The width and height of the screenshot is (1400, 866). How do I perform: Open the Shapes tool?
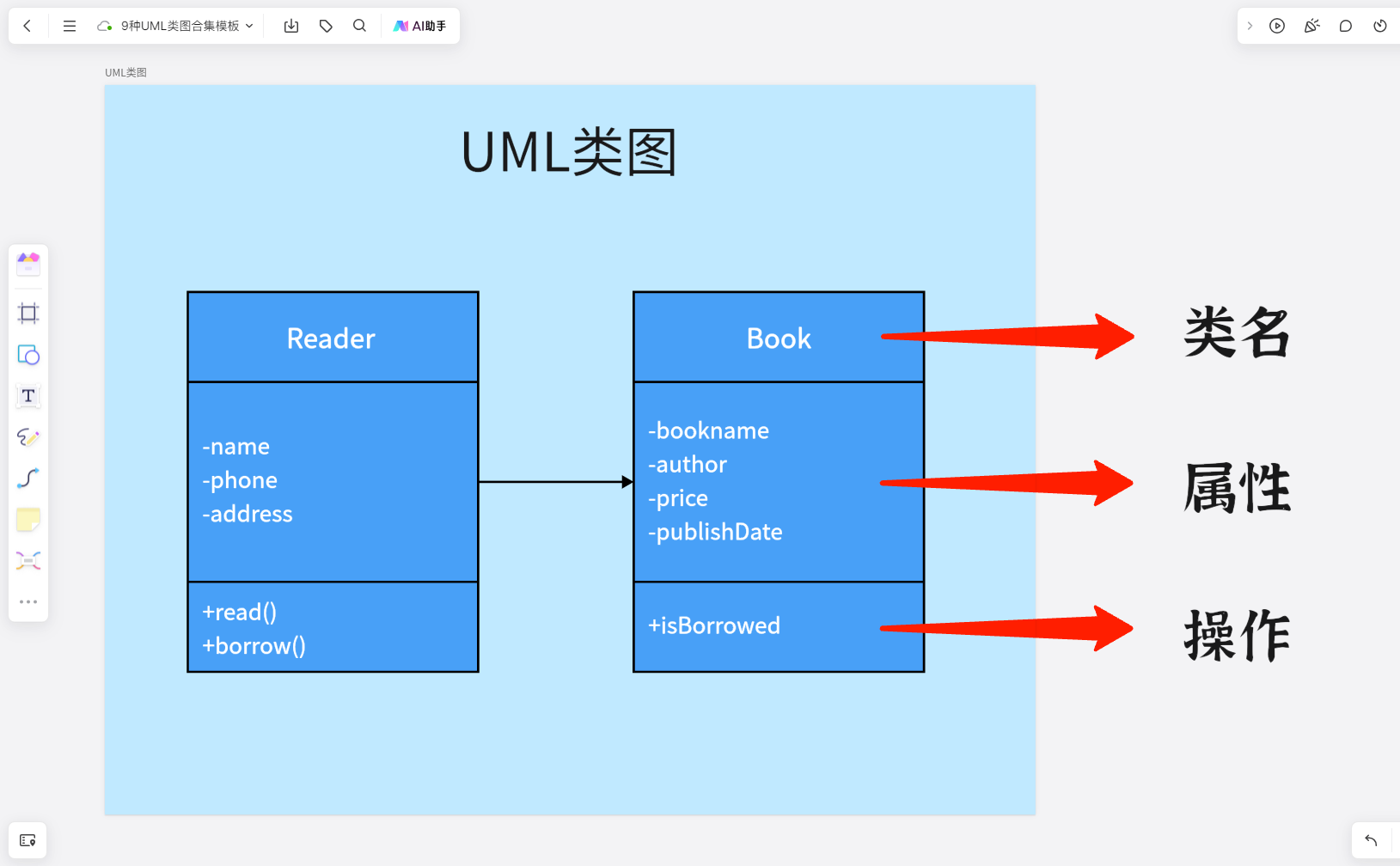coord(28,355)
